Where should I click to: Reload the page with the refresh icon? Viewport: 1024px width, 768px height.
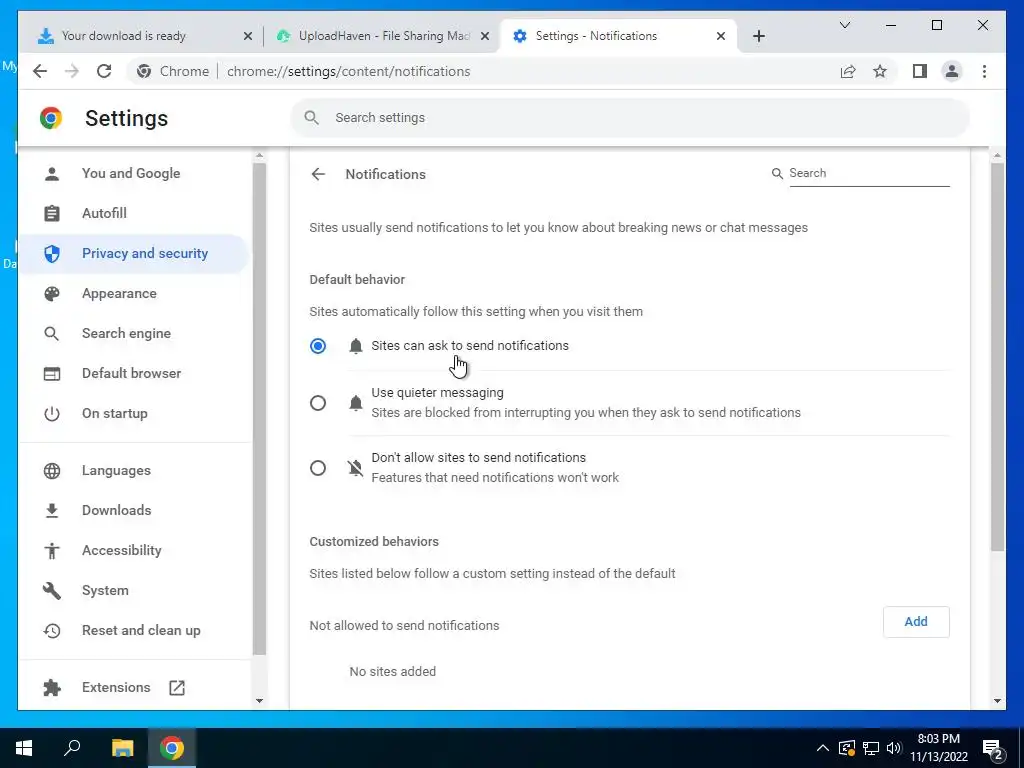104,71
